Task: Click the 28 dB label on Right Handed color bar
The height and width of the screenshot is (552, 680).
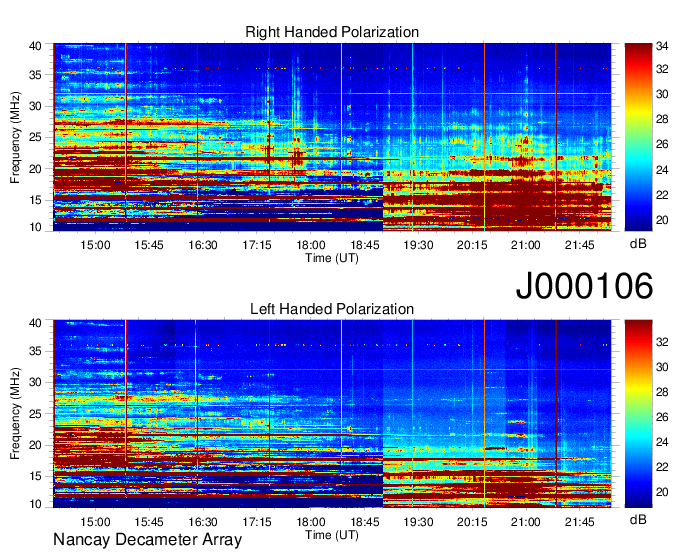Action: [x=662, y=119]
